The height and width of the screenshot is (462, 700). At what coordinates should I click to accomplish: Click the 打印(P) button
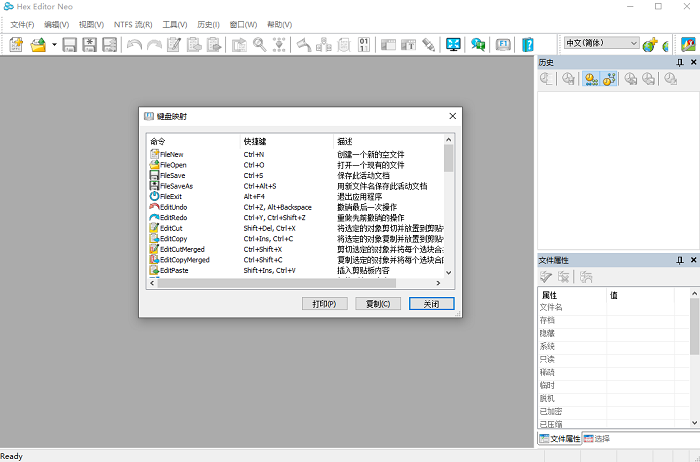point(323,303)
